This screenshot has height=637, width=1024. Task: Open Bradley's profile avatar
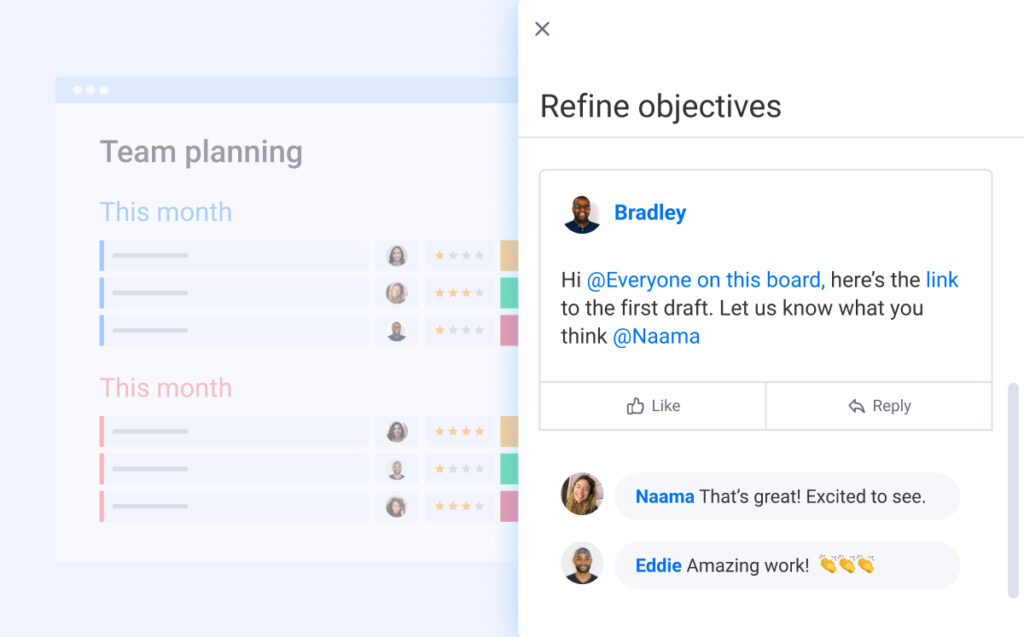coord(582,214)
